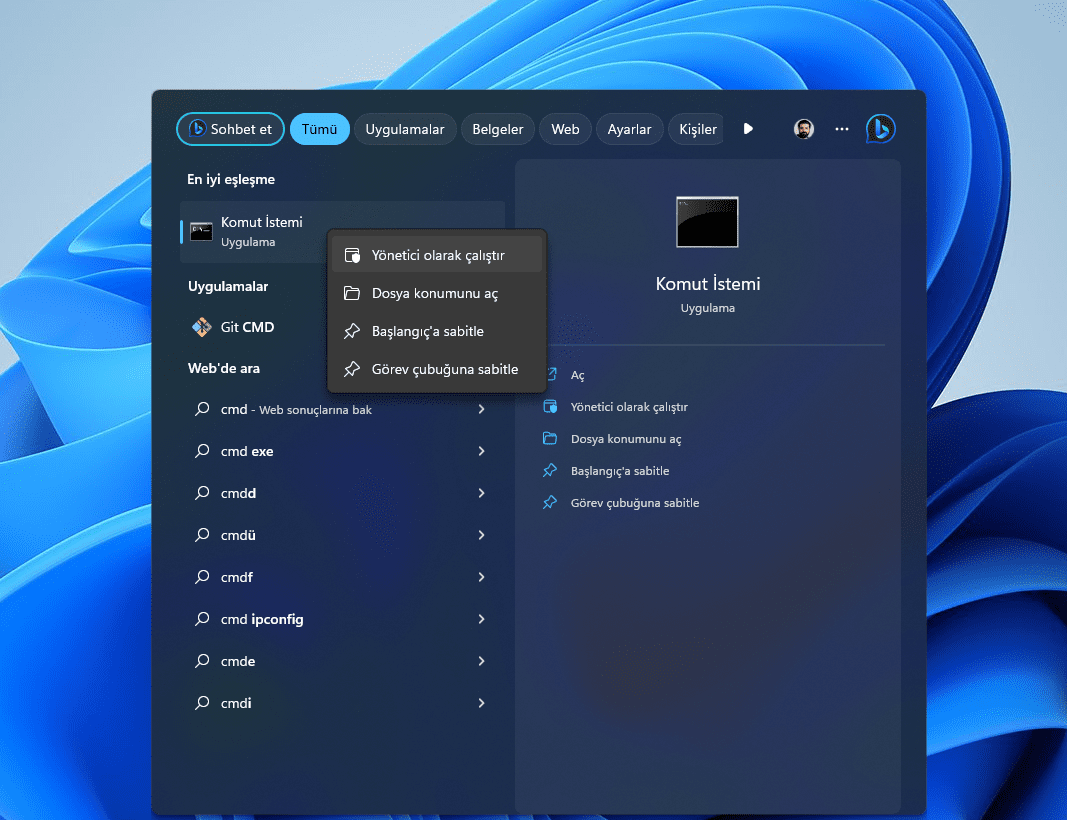Click folder icon beside Dosya konumunu aç in right pane
The height and width of the screenshot is (820, 1067).
pyautogui.click(x=549, y=439)
